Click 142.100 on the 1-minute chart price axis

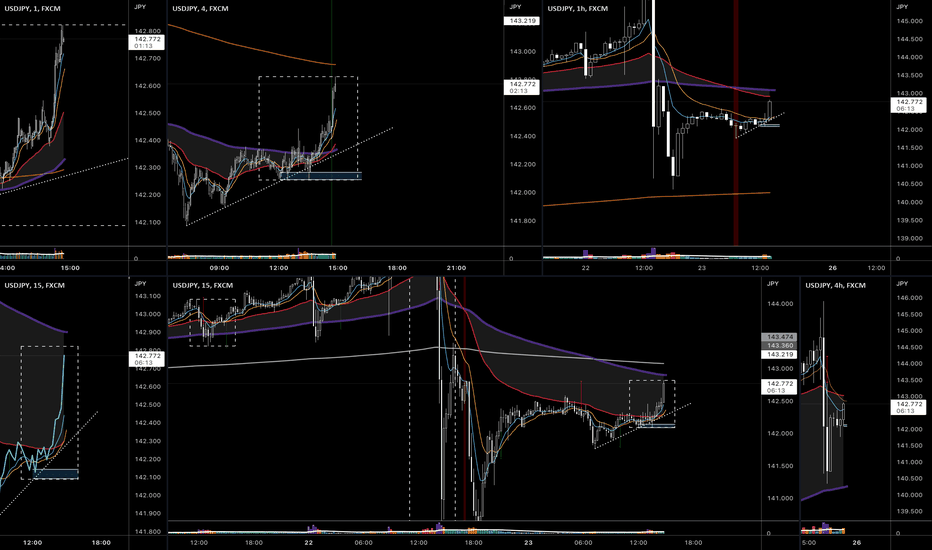(147, 222)
